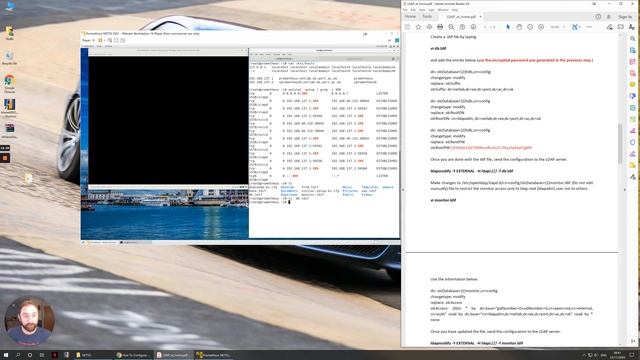Open the View menu in Acrobat

coord(422,10)
